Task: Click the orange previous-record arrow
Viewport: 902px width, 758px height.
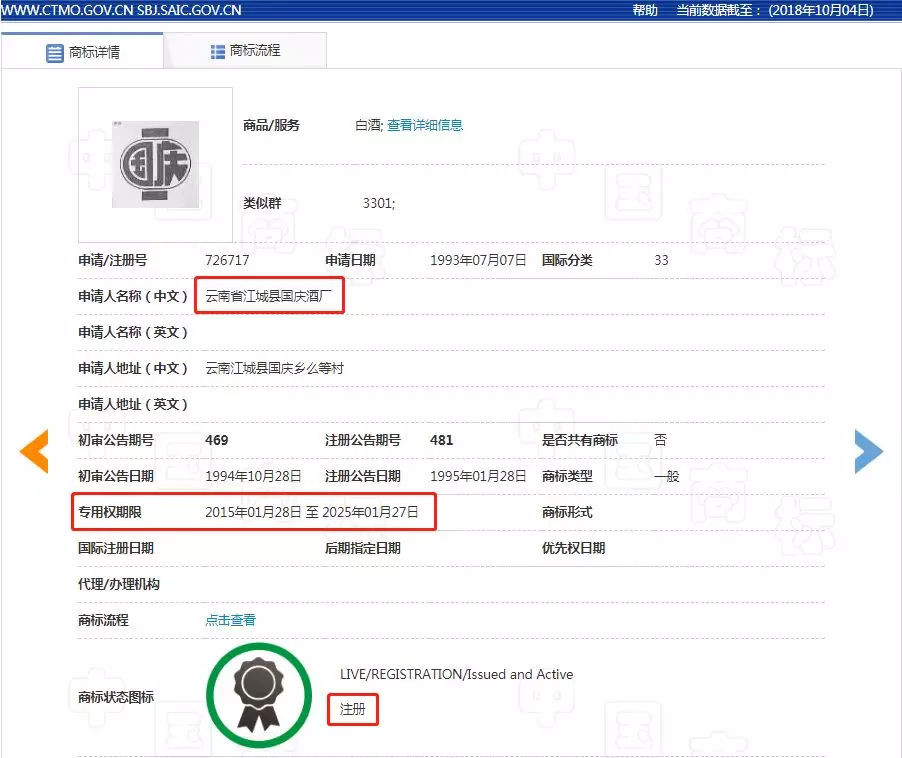Action: [x=34, y=451]
